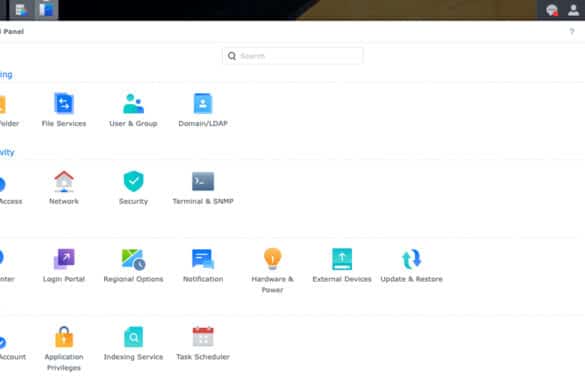Open Login Portal settings
The width and height of the screenshot is (585, 390).
pos(64,265)
